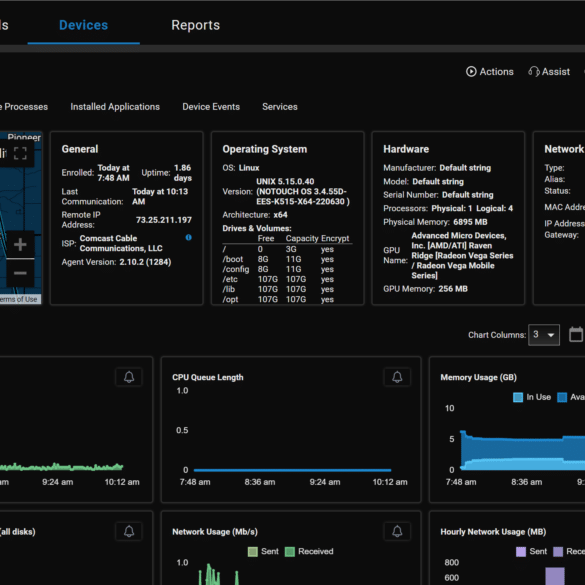Open Installed Applications tab

tap(115, 107)
